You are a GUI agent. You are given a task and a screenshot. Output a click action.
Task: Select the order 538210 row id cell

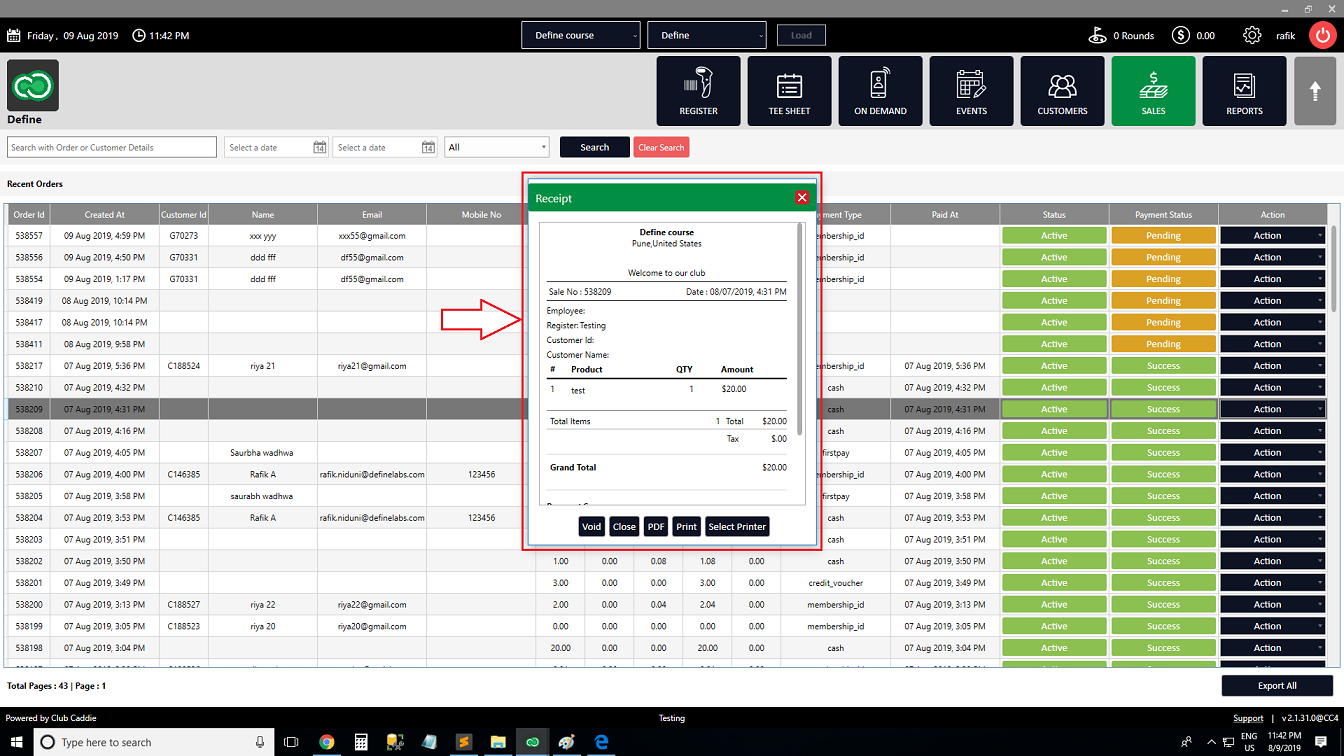coord(29,388)
